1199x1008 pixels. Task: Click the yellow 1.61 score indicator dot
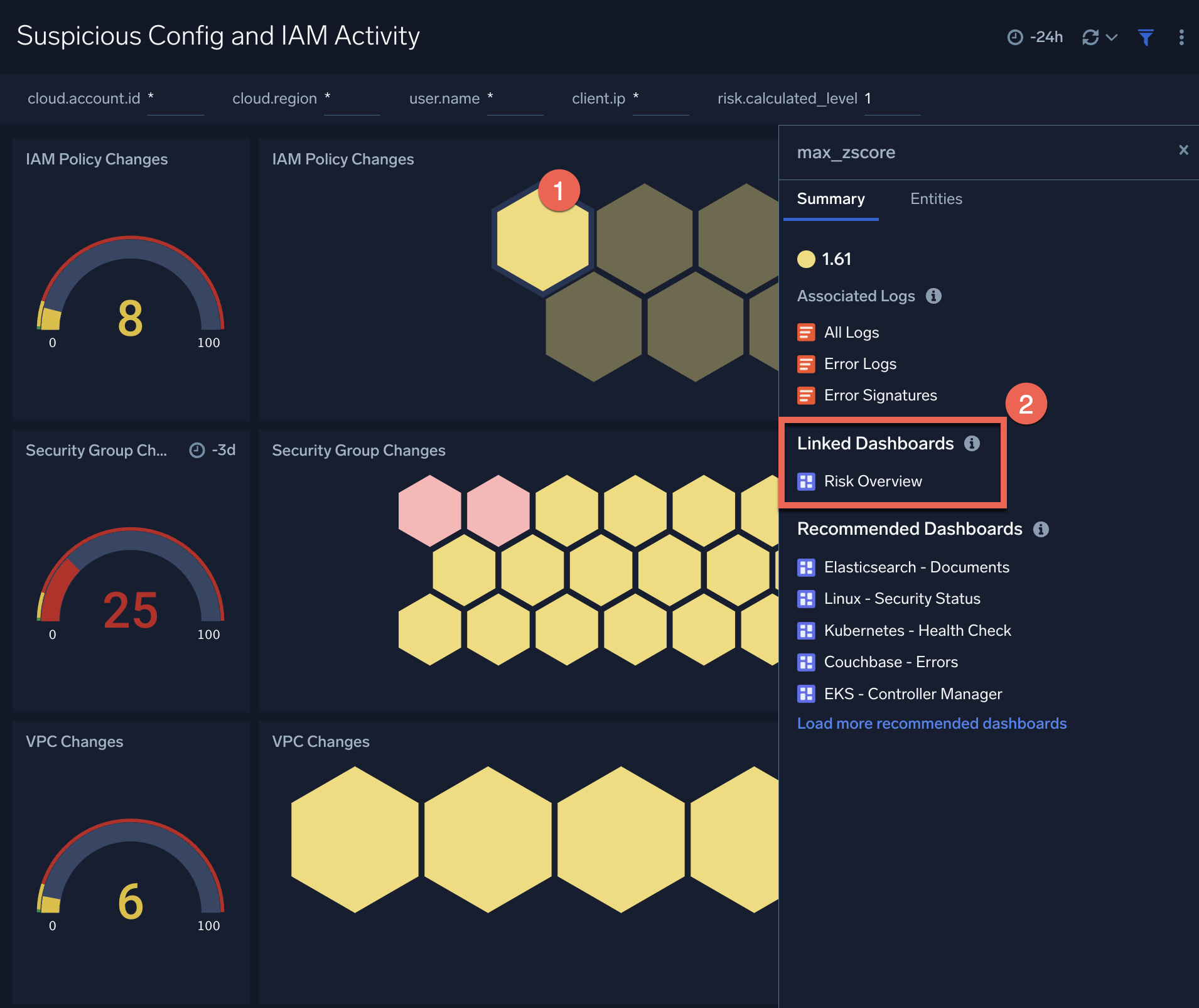pos(806,259)
